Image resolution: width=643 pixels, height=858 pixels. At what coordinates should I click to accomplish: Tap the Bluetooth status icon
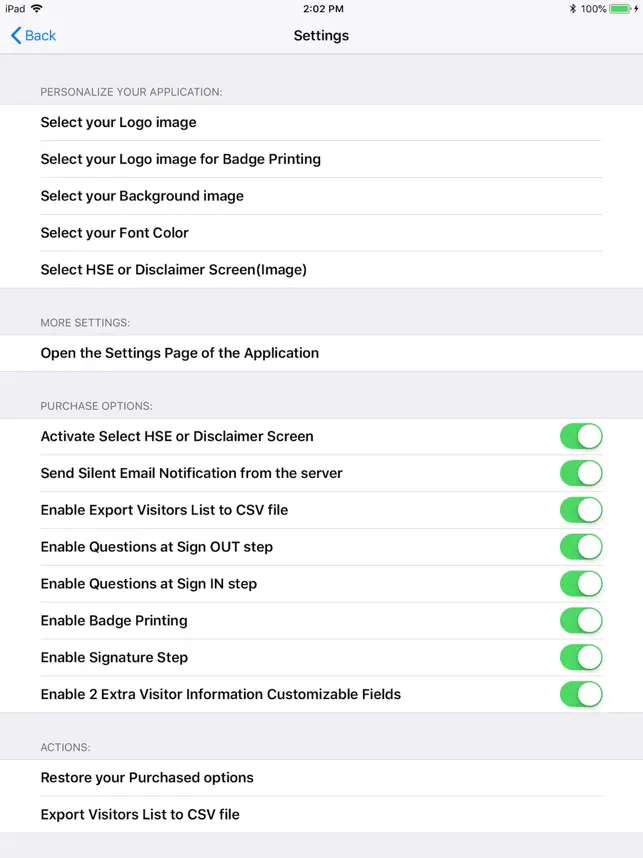coord(572,9)
